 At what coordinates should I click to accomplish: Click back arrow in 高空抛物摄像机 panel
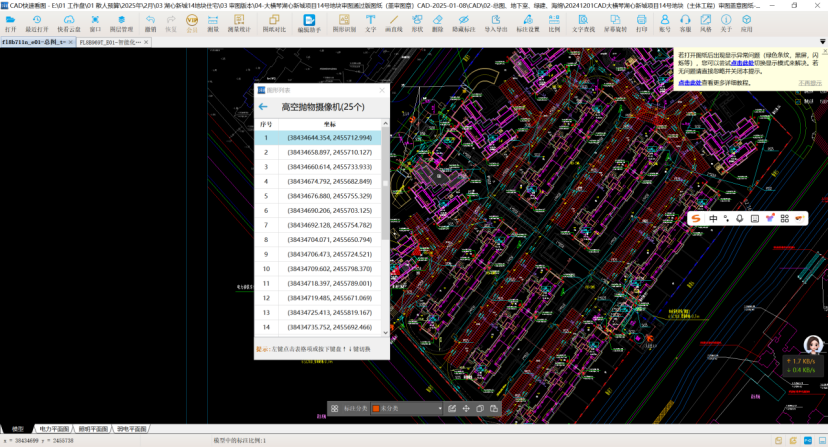(x=263, y=107)
